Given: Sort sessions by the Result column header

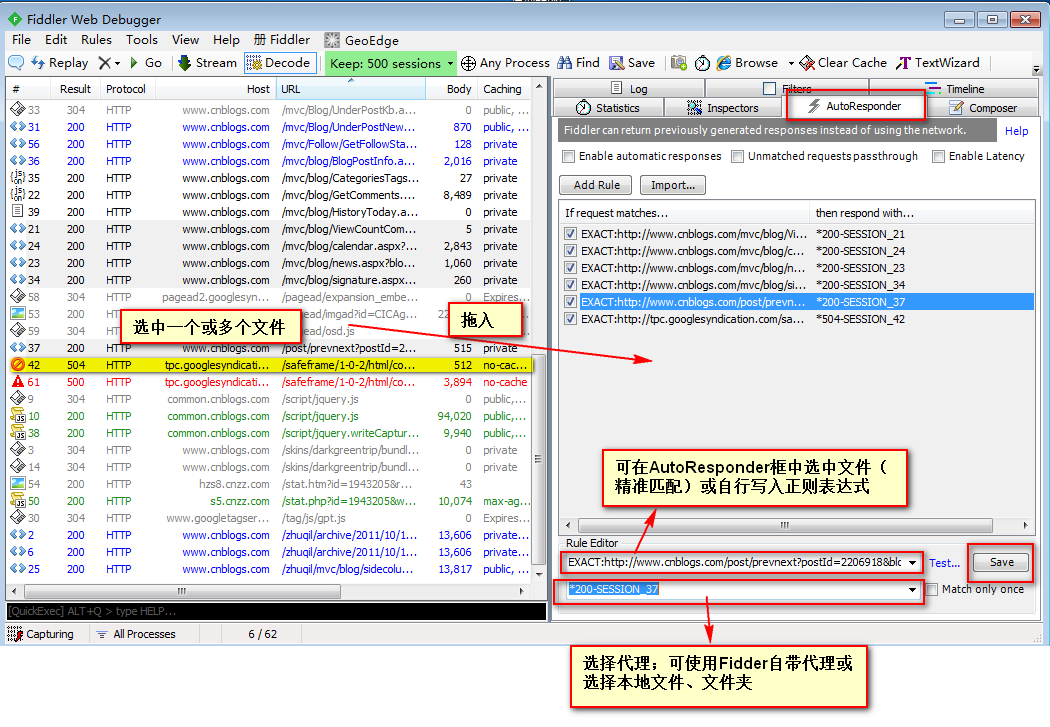Looking at the screenshot, I should (75, 89).
